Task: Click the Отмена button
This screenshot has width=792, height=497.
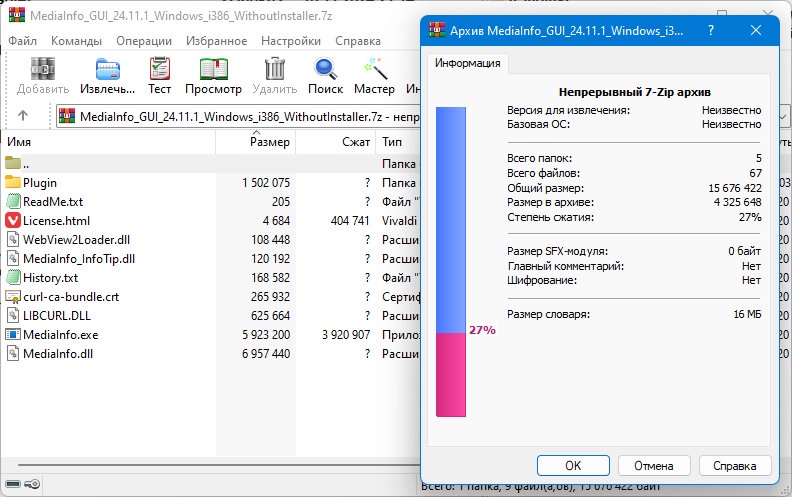Action: 654,465
